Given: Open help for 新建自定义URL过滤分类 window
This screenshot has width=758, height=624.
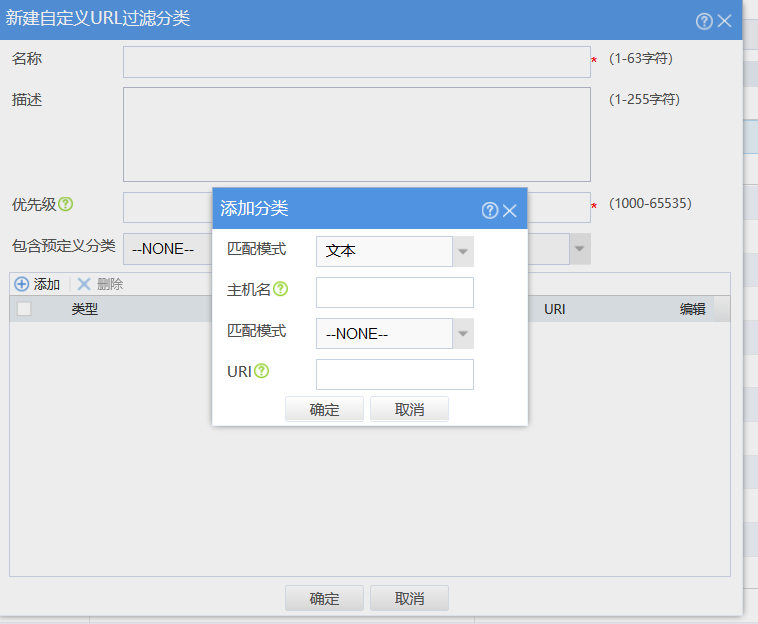Looking at the screenshot, I should pyautogui.click(x=704, y=21).
